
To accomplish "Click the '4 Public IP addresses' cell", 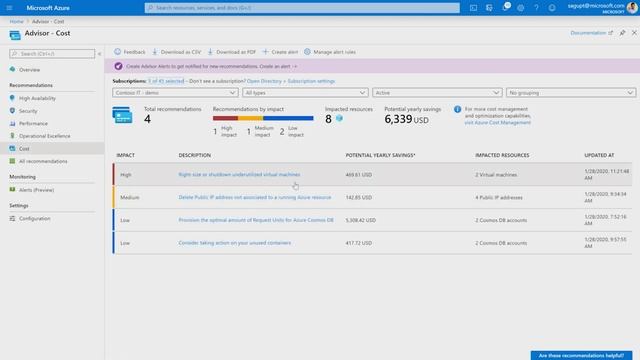I will (499, 198).
